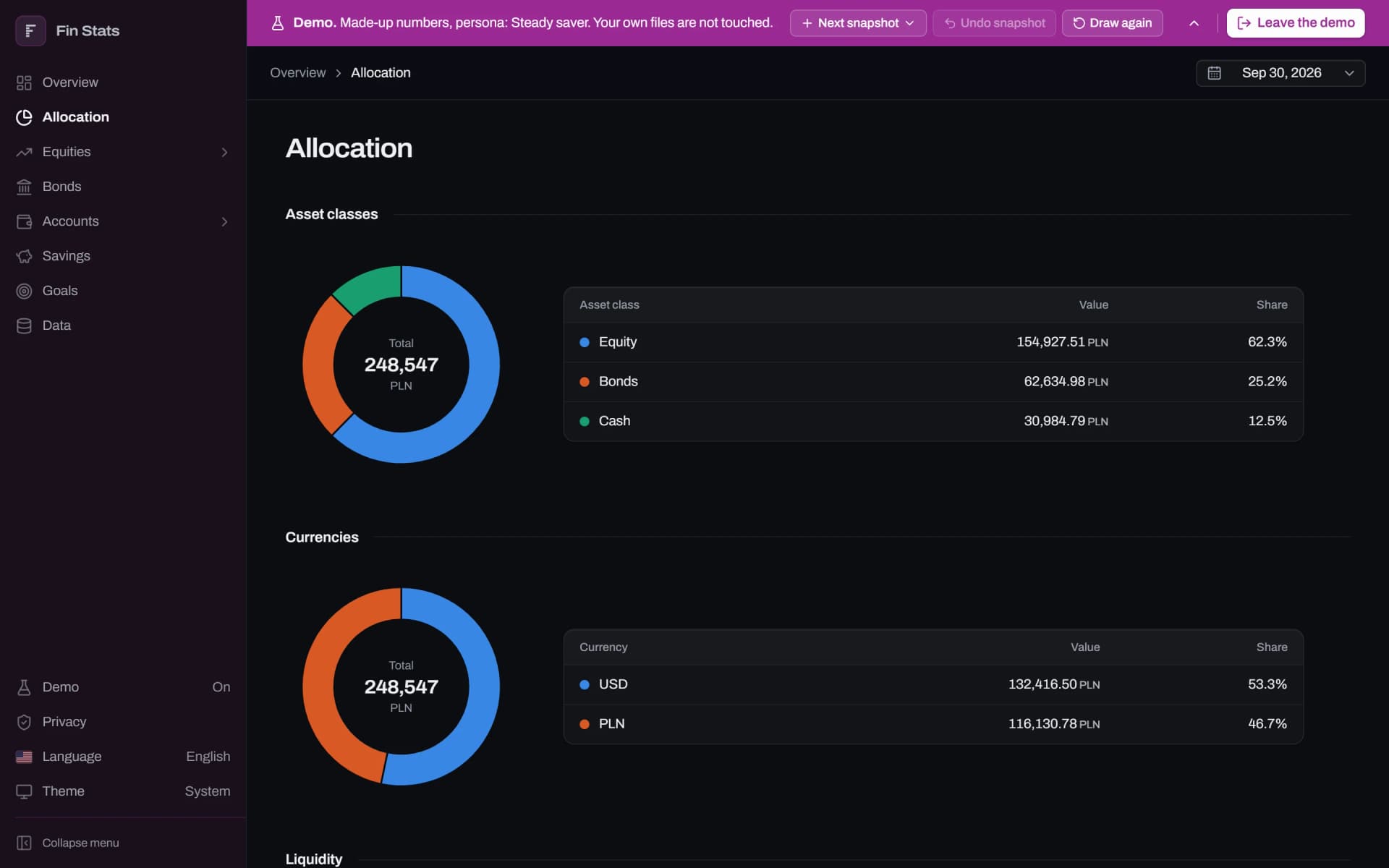1389x868 pixels.
Task: Click the plus icon on Next snapshot
Action: 807,23
